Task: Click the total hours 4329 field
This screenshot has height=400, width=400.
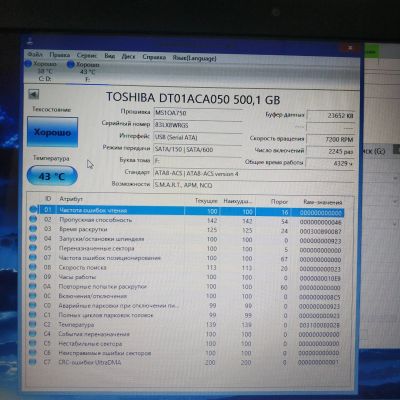Action: tap(330, 163)
